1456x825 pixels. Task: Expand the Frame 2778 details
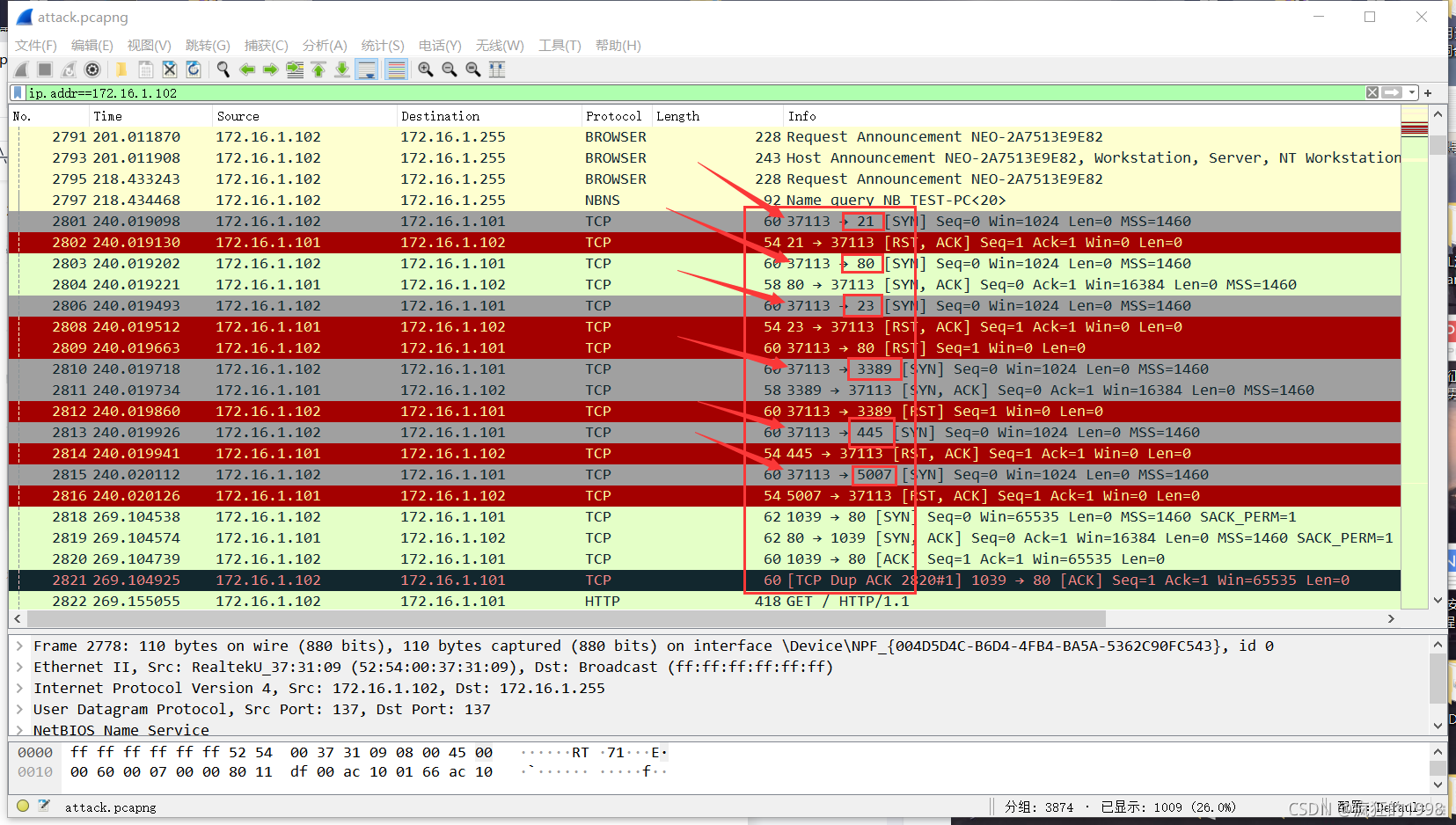coord(19,646)
